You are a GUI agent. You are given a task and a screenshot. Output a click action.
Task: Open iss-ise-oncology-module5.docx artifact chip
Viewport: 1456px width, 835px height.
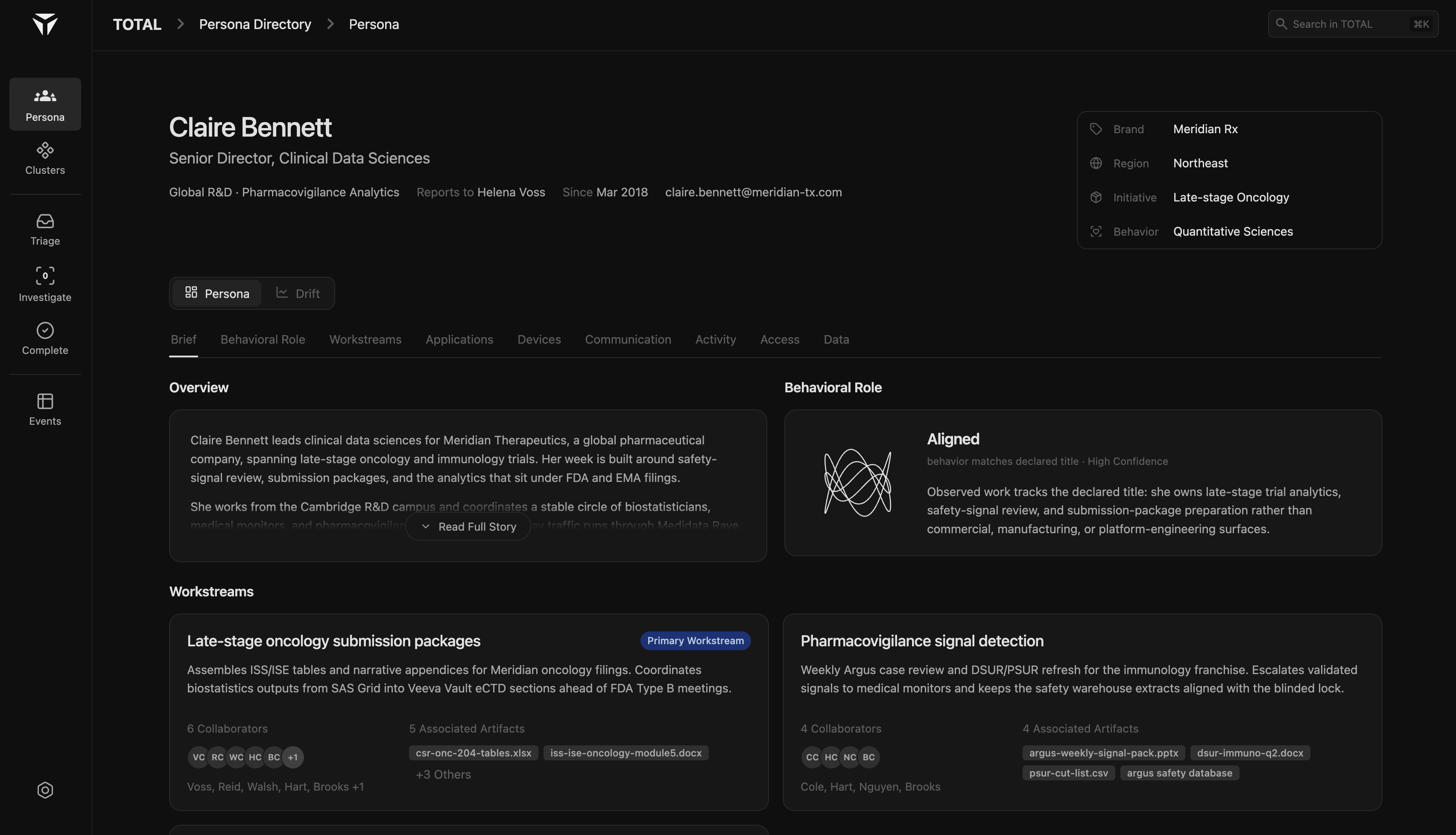626,753
